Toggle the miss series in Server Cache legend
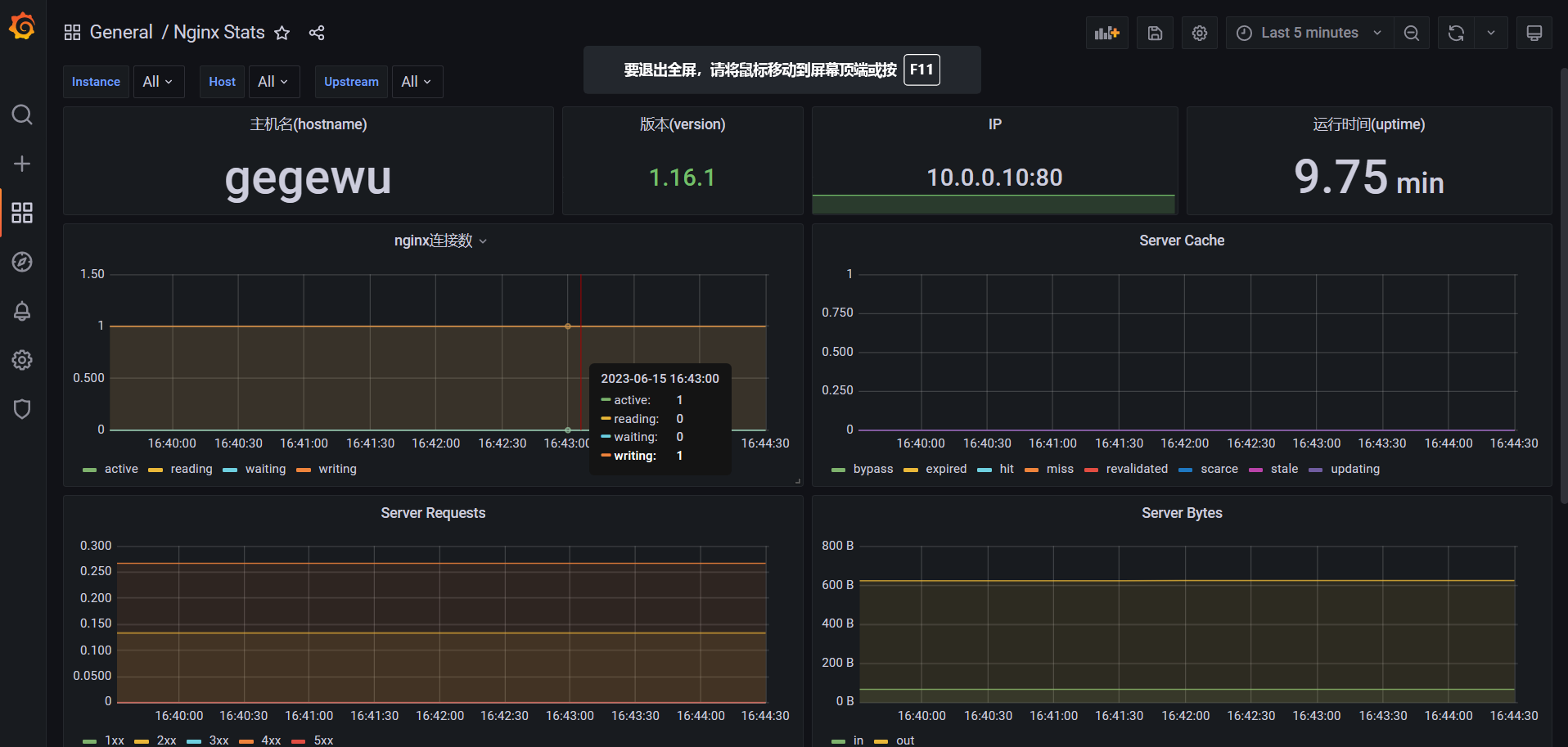Viewport: 1568px width, 747px height. 1060,469
